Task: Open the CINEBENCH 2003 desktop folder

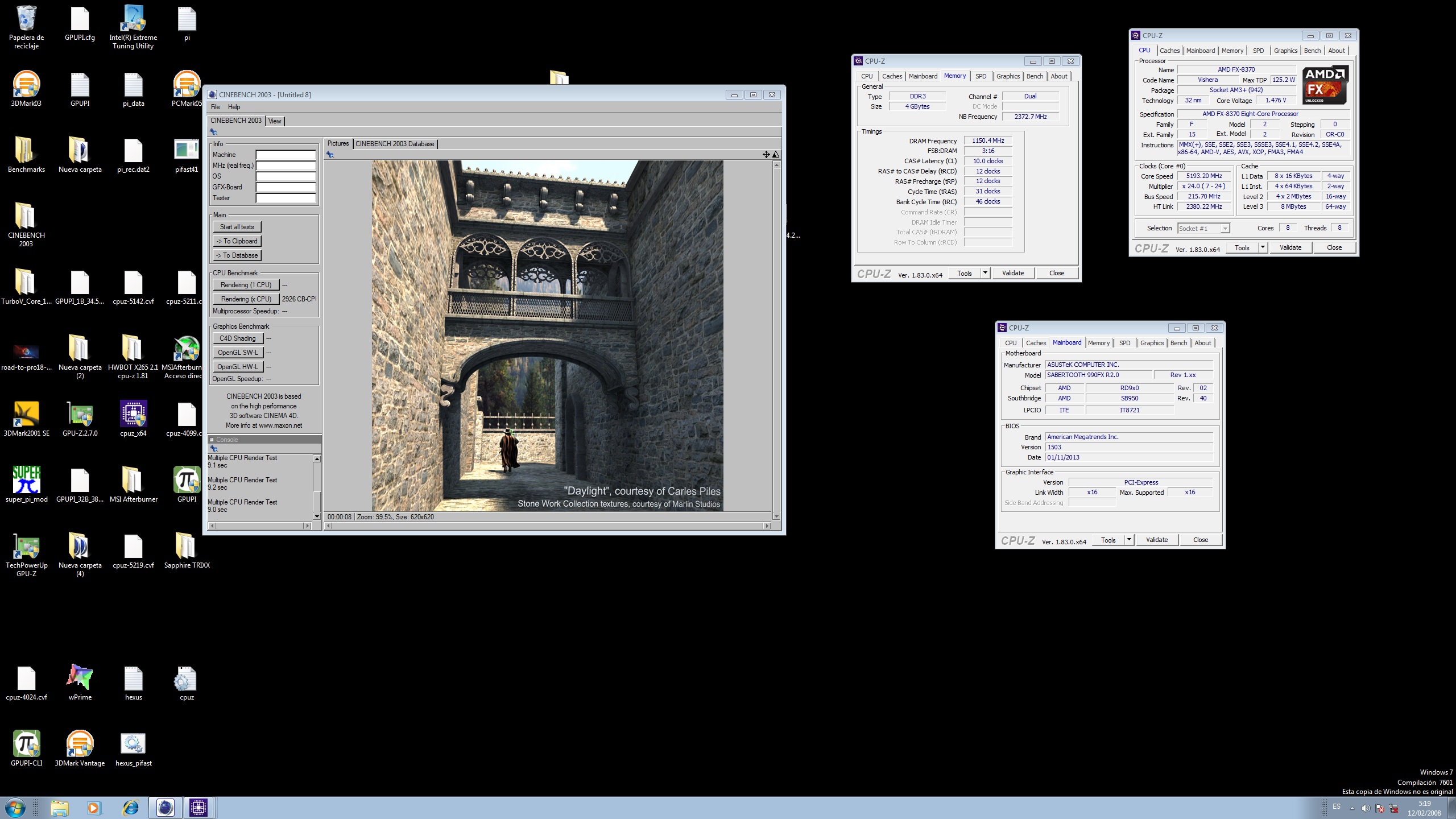Action: tap(26, 225)
